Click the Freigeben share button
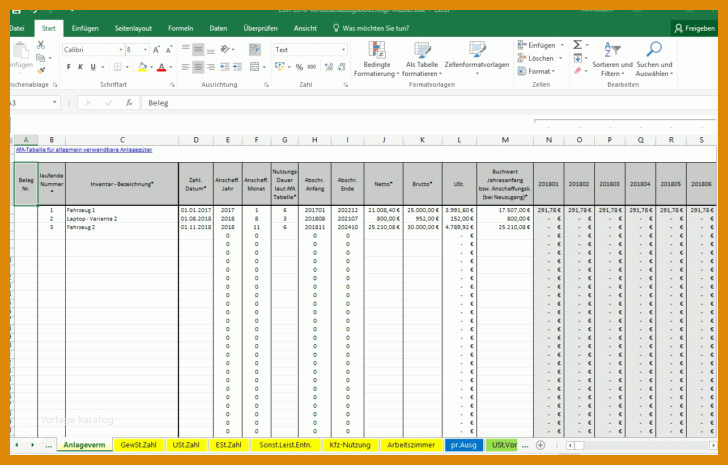 pos(695,28)
